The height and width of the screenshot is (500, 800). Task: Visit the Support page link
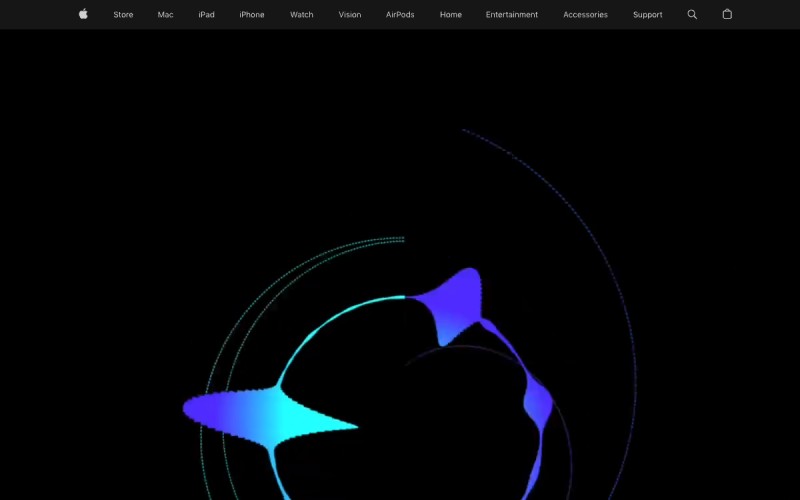pos(647,15)
